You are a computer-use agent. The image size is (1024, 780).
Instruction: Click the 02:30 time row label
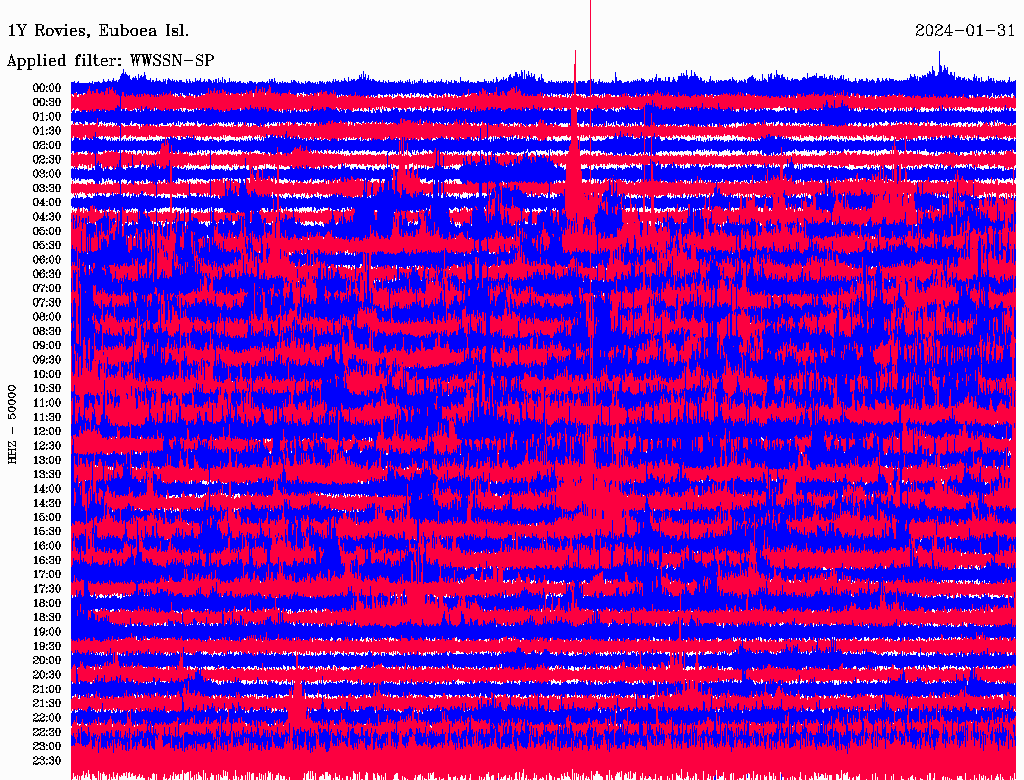tap(47, 160)
